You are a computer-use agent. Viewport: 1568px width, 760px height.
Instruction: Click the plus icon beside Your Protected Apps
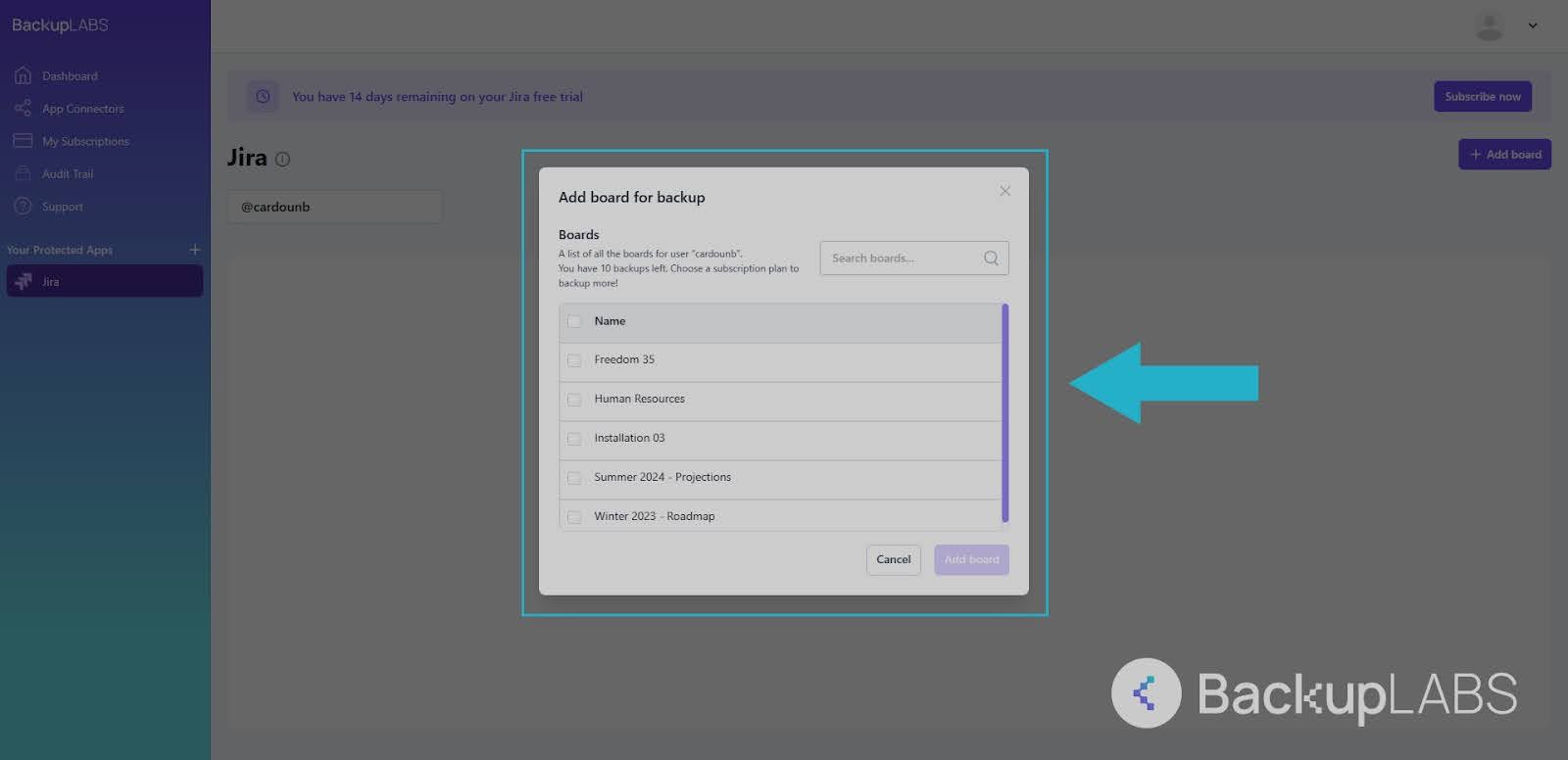point(194,250)
